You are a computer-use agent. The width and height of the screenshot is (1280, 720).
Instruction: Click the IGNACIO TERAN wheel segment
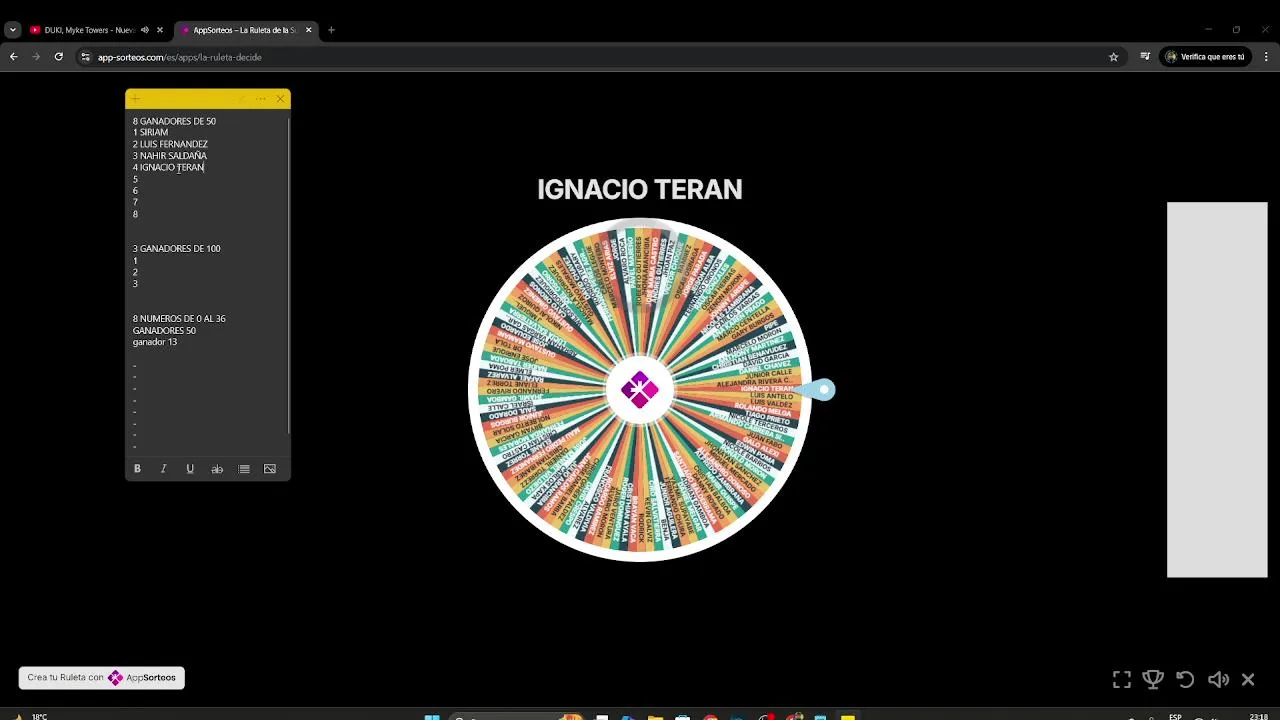767,388
